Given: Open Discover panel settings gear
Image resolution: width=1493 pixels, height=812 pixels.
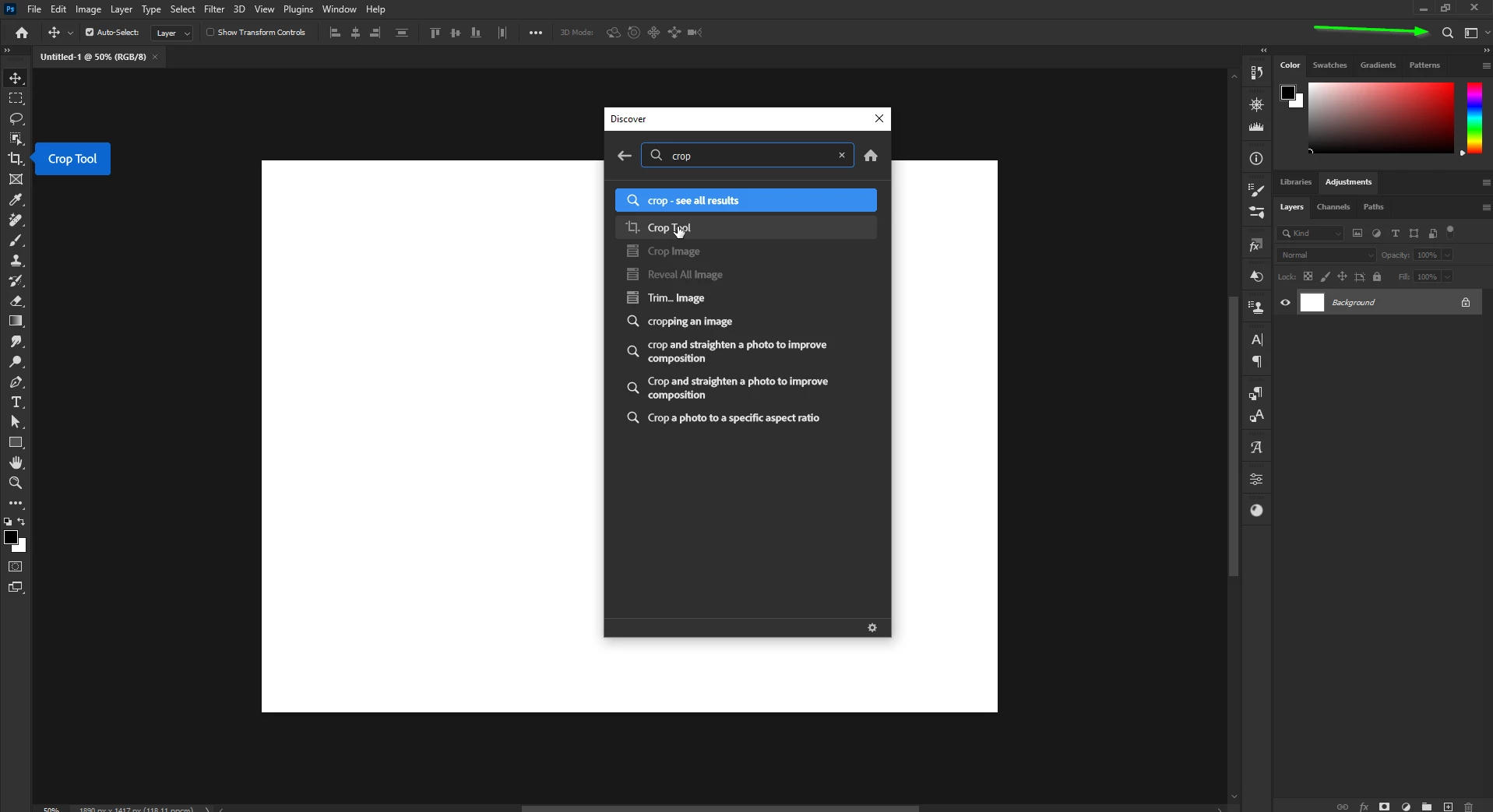Looking at the screenshot, I should tap(872, 627).
